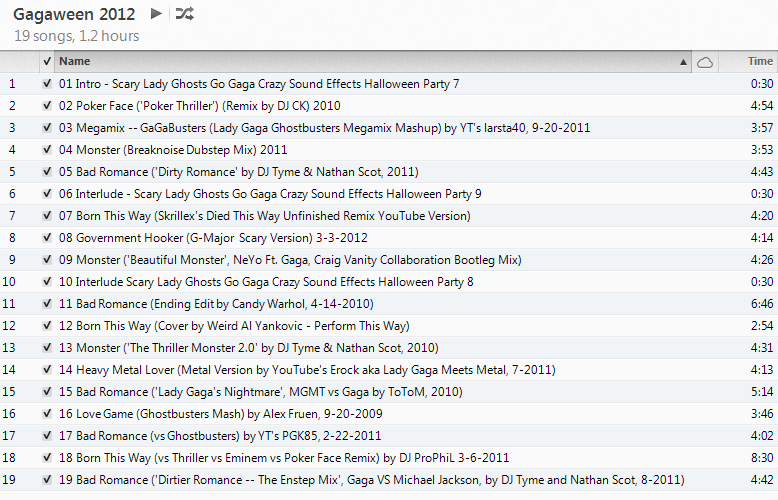The width and height of the screenshot is (778, 500).
Task: Play the Gagaween 2012 playlist
Action: [156, 13]
